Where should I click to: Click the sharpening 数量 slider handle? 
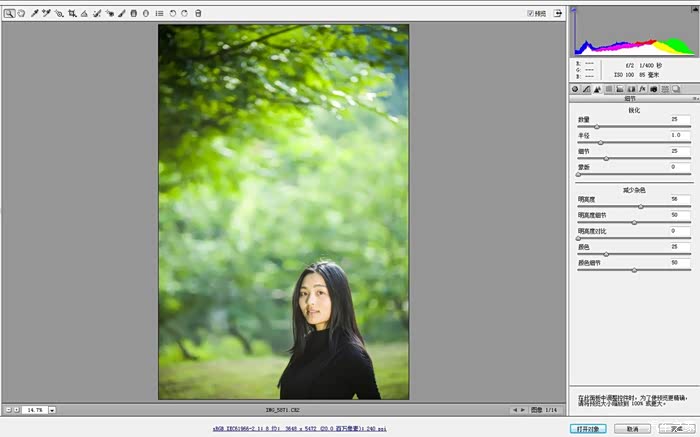597,127
